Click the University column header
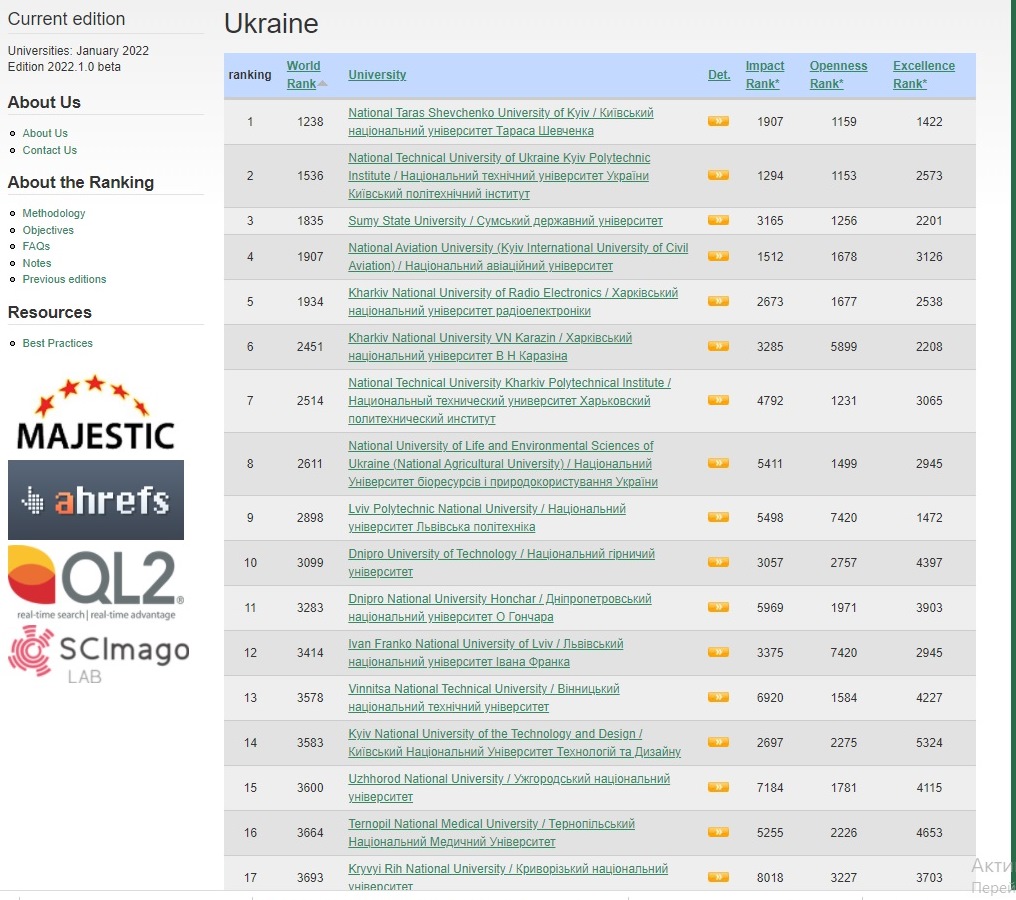Image resolution: width=1016 pixels, height=900 pixels. [x=377, y=75]
